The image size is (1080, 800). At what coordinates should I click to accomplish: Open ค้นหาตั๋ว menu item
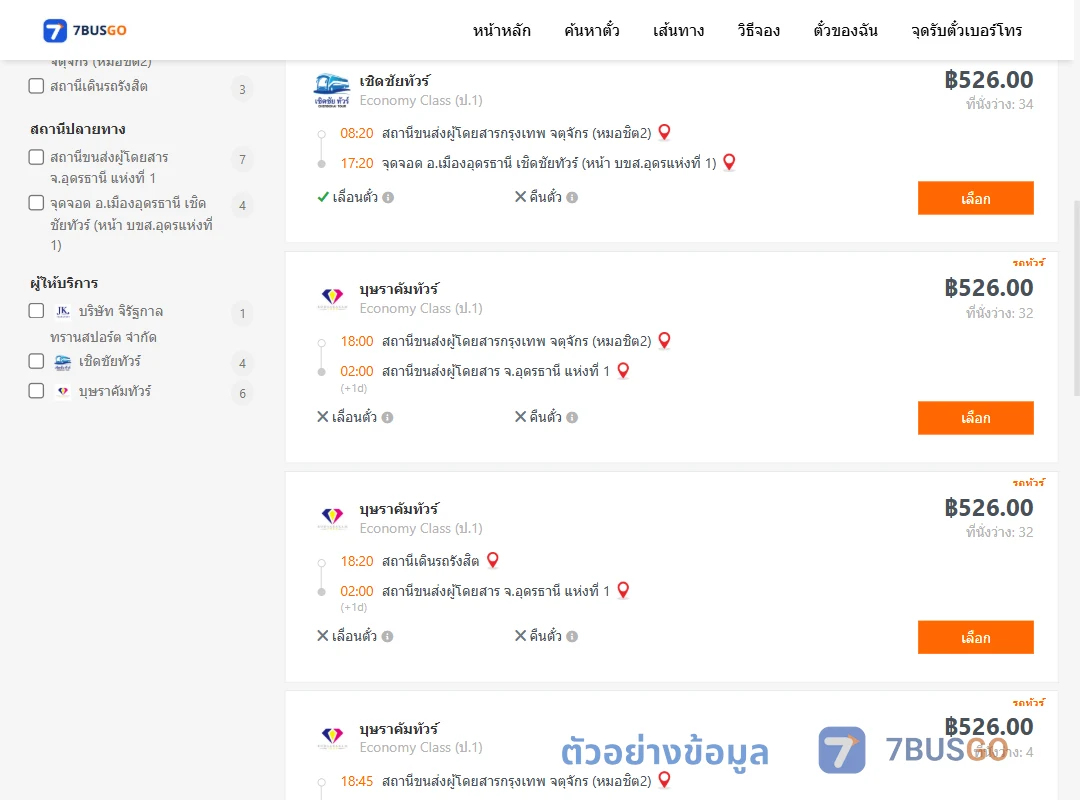pyautogui.click(x=592, y=30)
